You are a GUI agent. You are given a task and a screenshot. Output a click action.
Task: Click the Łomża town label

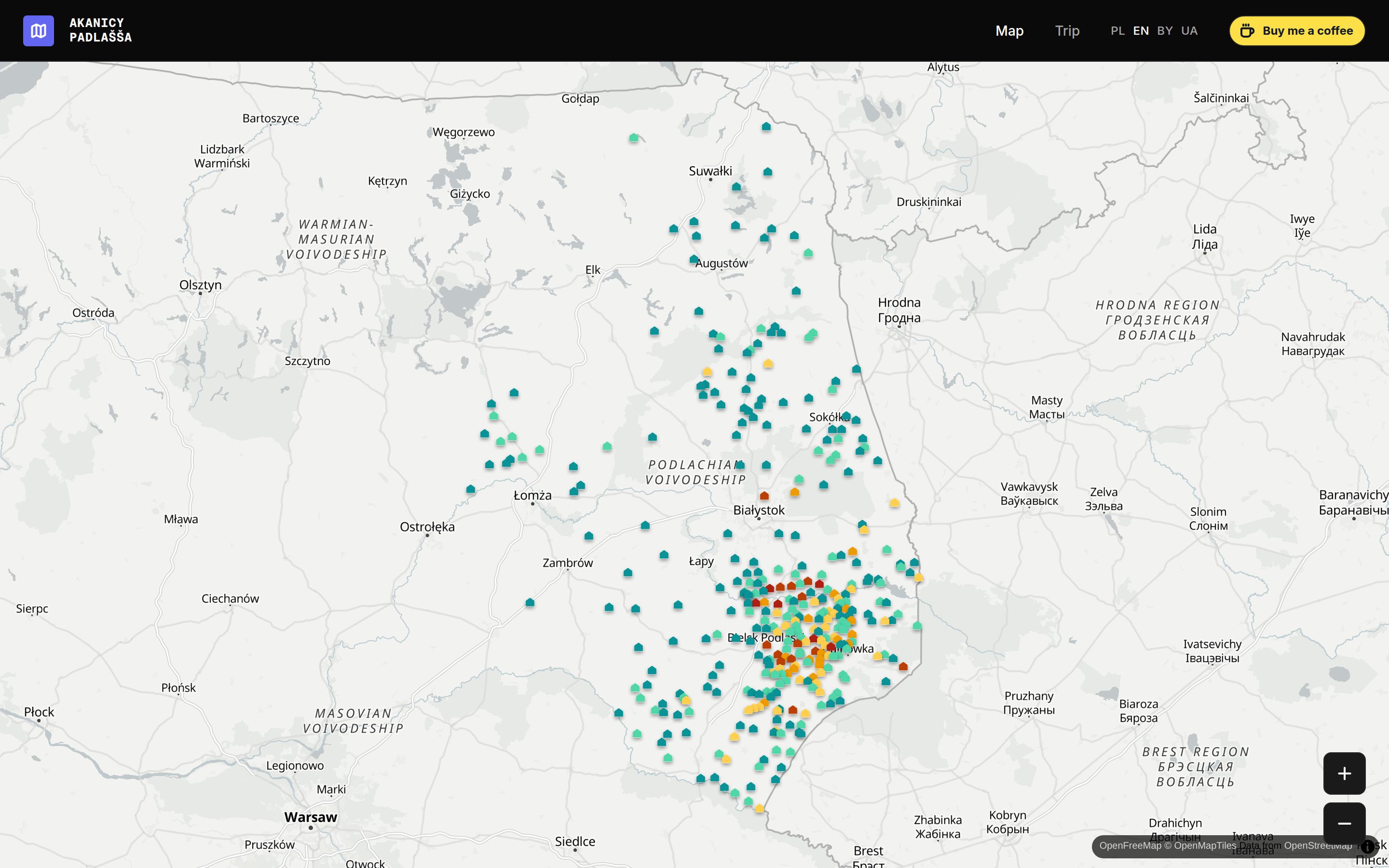(x=532, y=495)
